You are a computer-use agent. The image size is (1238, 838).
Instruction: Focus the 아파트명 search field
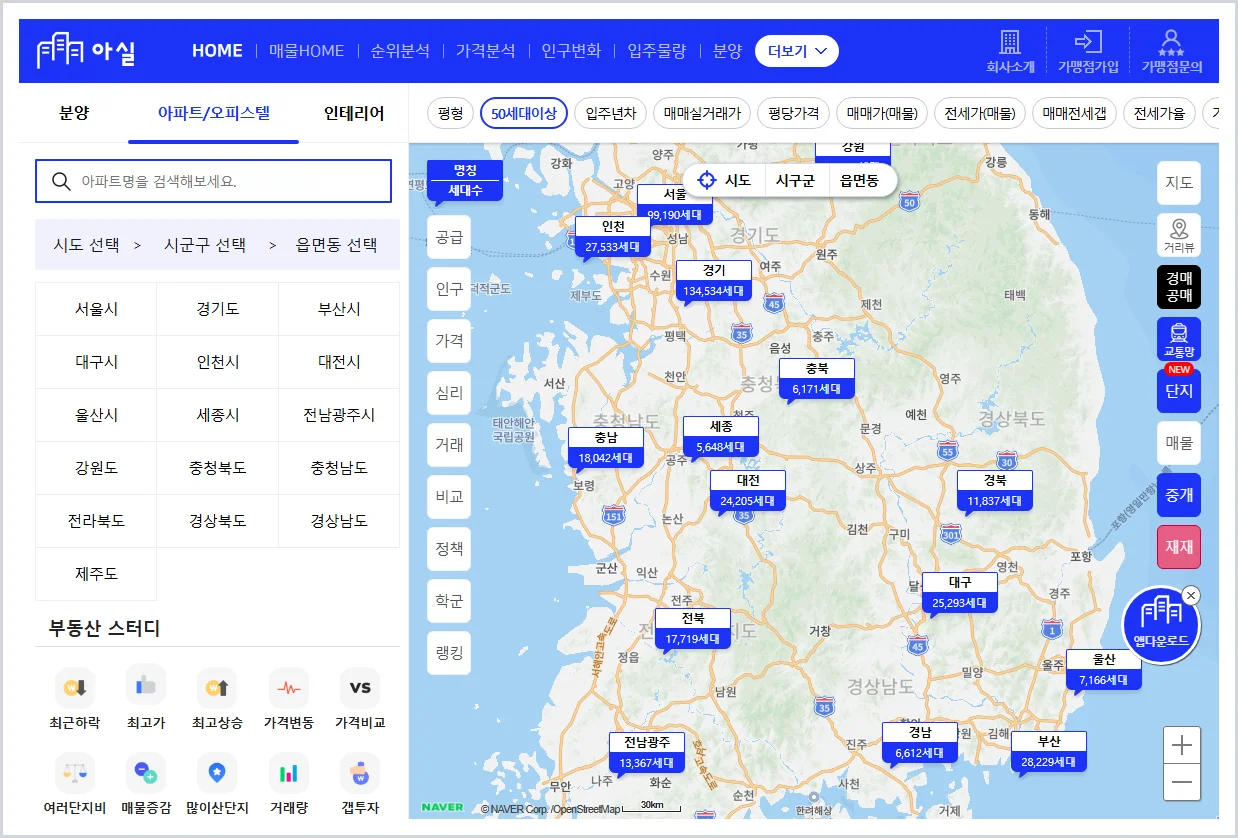coord(213,181)
